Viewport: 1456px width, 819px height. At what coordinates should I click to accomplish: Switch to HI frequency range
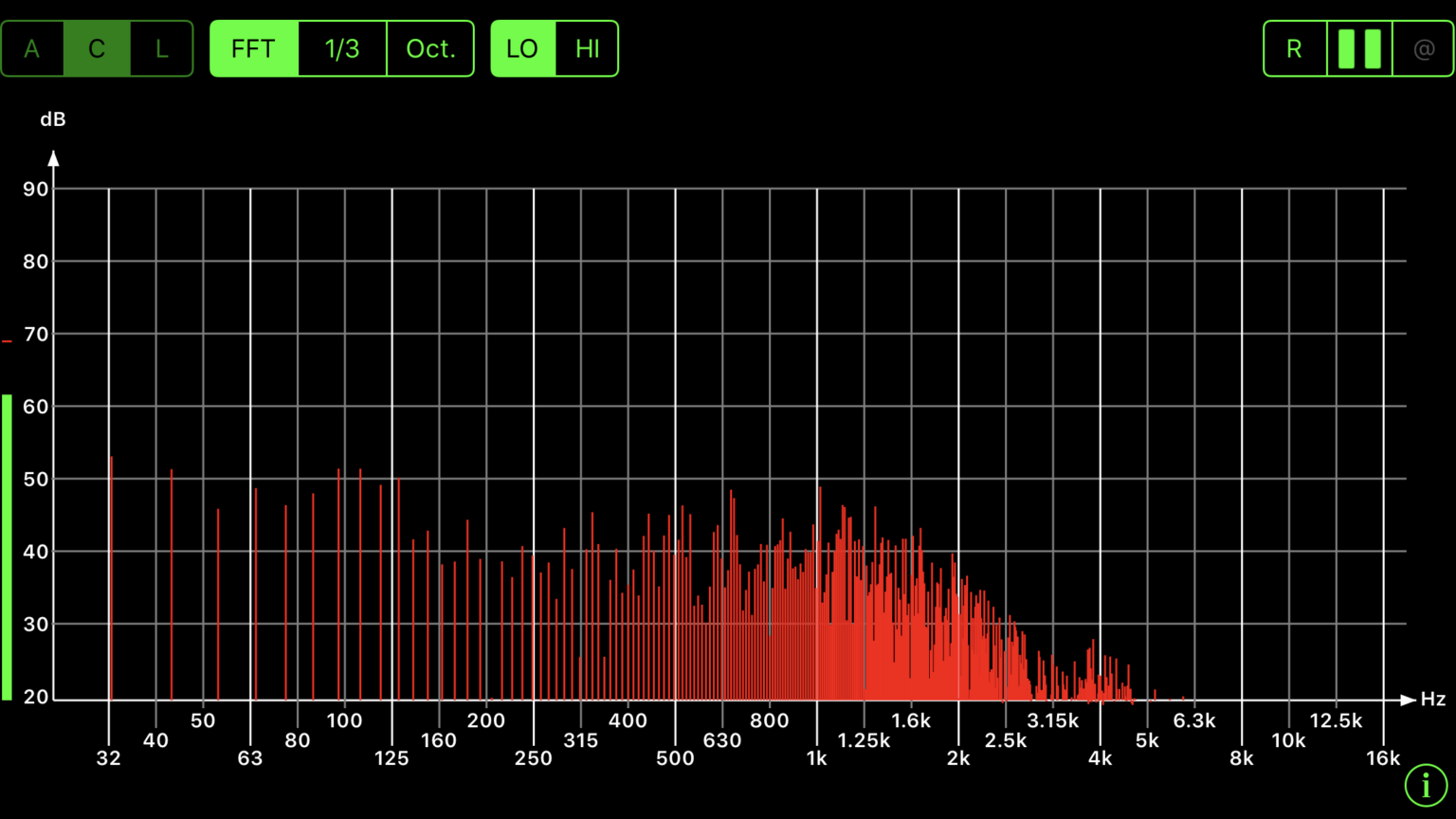click(x=586, y=47)
